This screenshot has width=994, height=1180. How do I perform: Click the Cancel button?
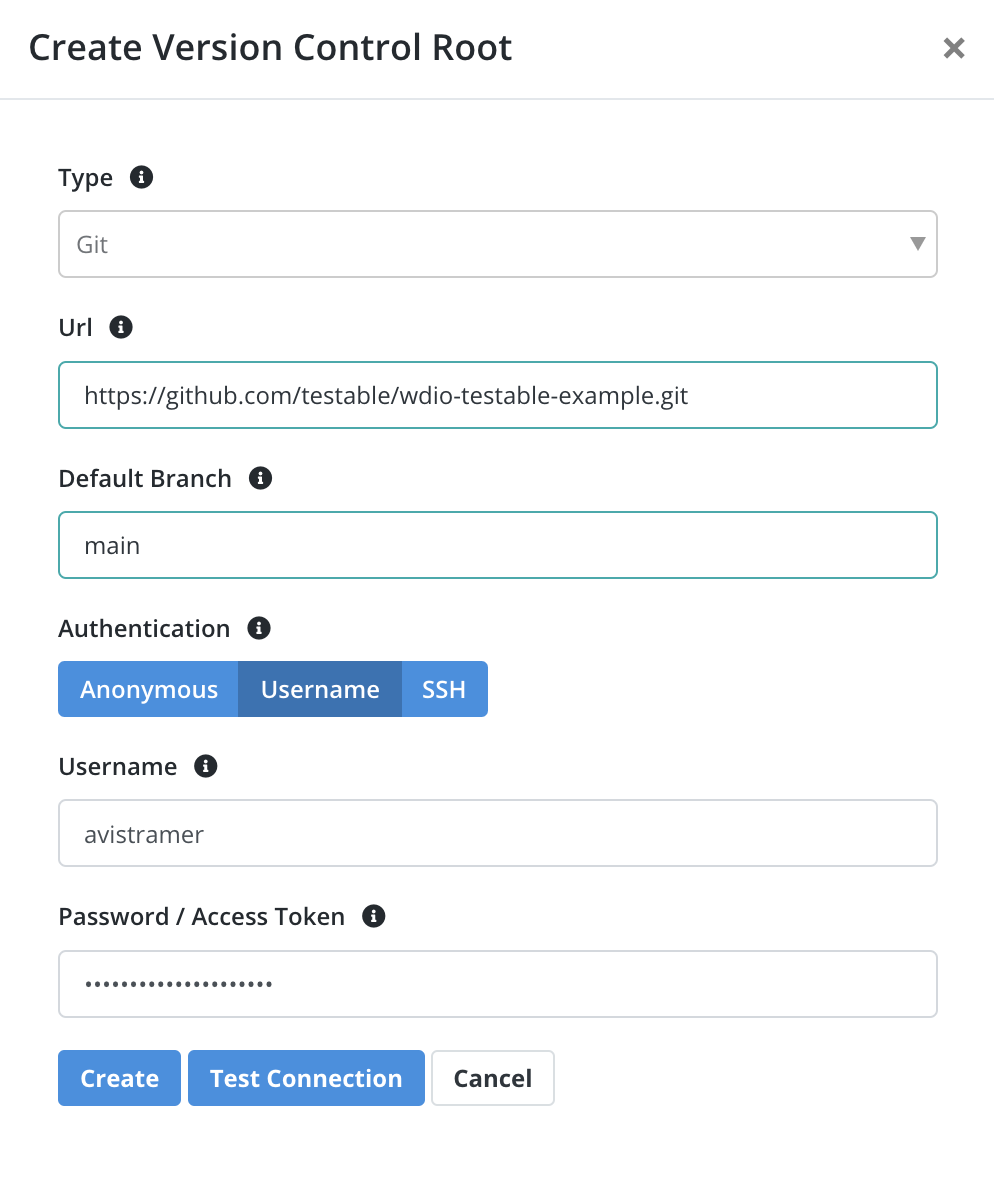pos(493,1078)
